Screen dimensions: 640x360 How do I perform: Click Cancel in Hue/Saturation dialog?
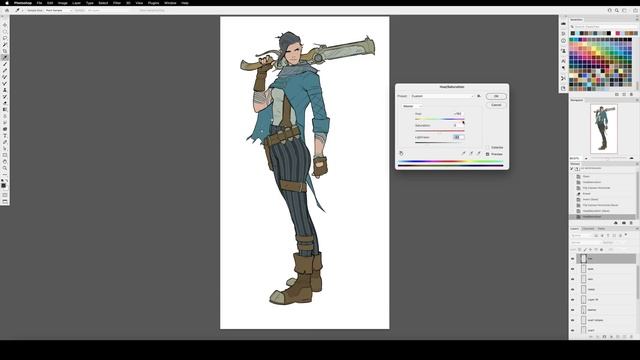pyautogui.click(x=496, y=105)
